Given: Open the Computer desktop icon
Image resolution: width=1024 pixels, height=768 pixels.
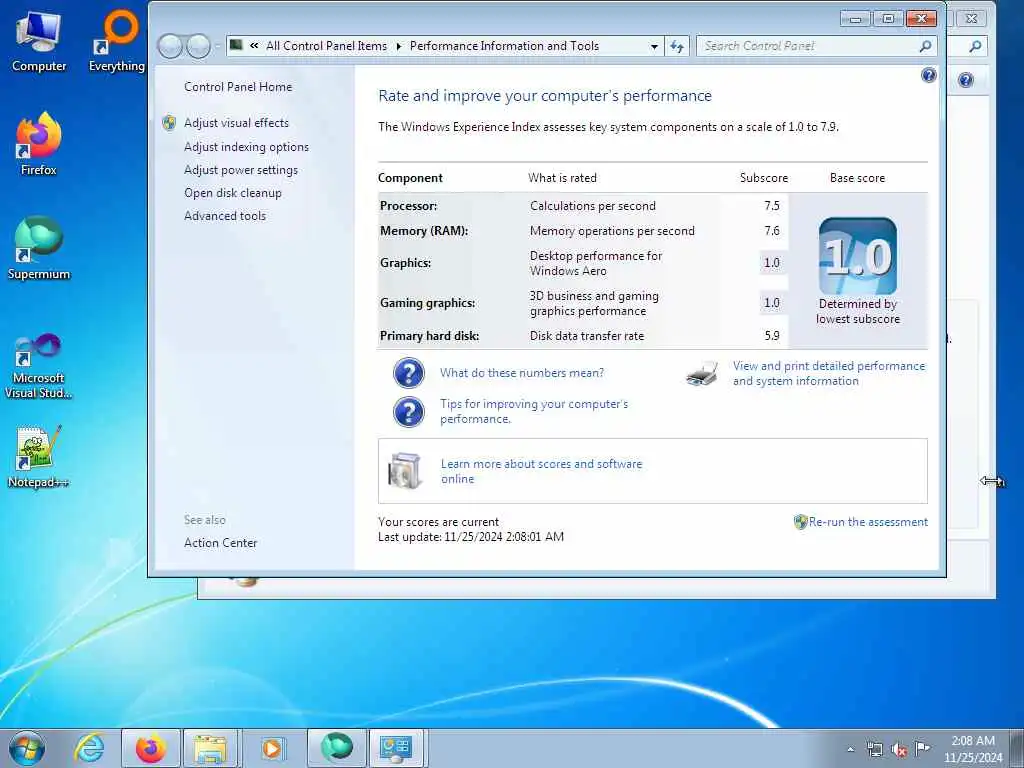Looking at the screenshot, I should pos(39,40).
